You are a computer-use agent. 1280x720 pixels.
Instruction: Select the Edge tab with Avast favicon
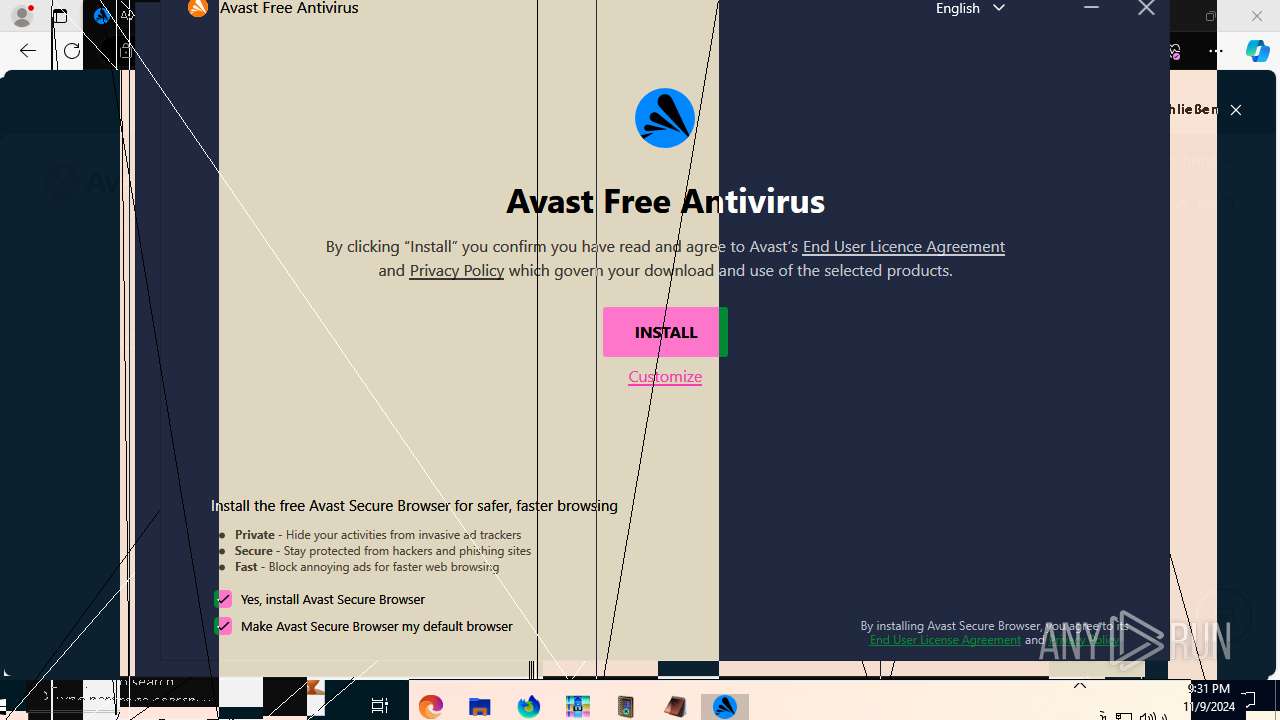point(101,16)
